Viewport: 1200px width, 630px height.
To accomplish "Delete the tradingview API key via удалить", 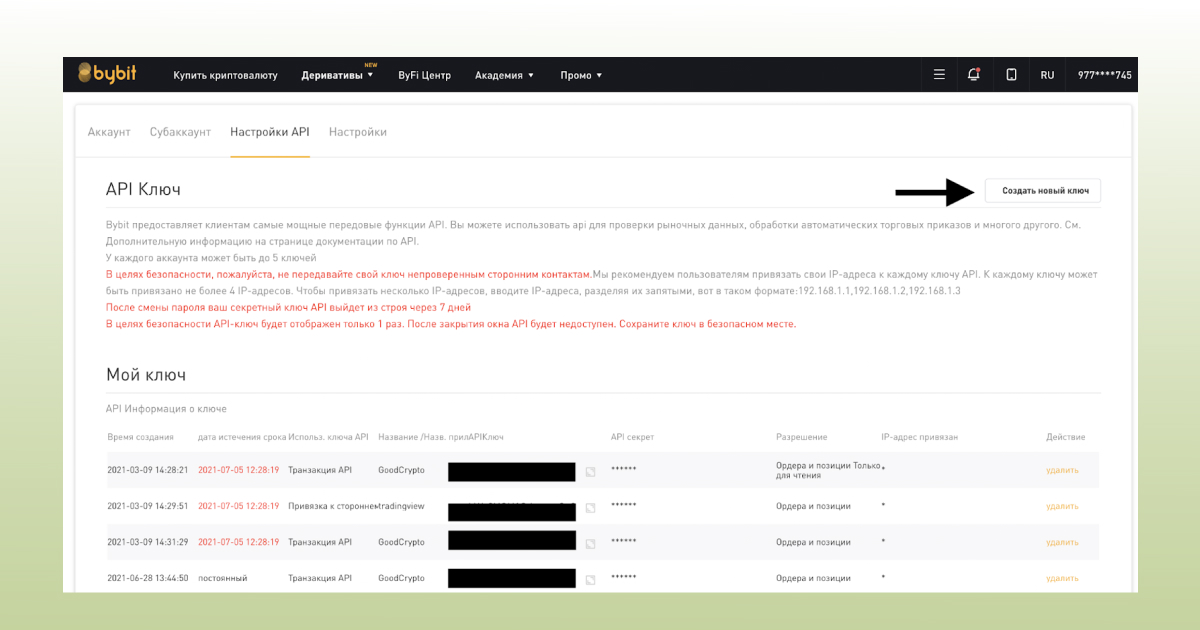I will click(x=1062, y=506).
